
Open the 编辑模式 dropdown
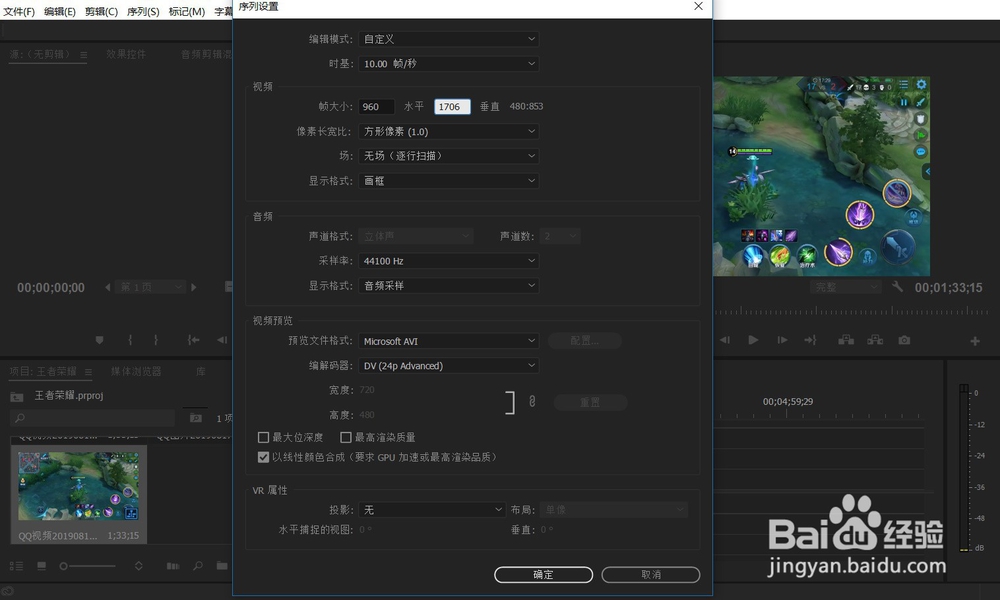pos(448,39)
